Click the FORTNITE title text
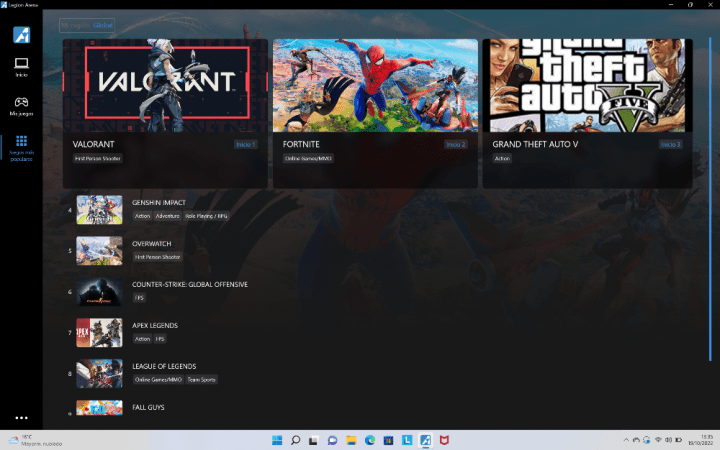Viewport: 720px width, 450px height. (x=301, y=144)
